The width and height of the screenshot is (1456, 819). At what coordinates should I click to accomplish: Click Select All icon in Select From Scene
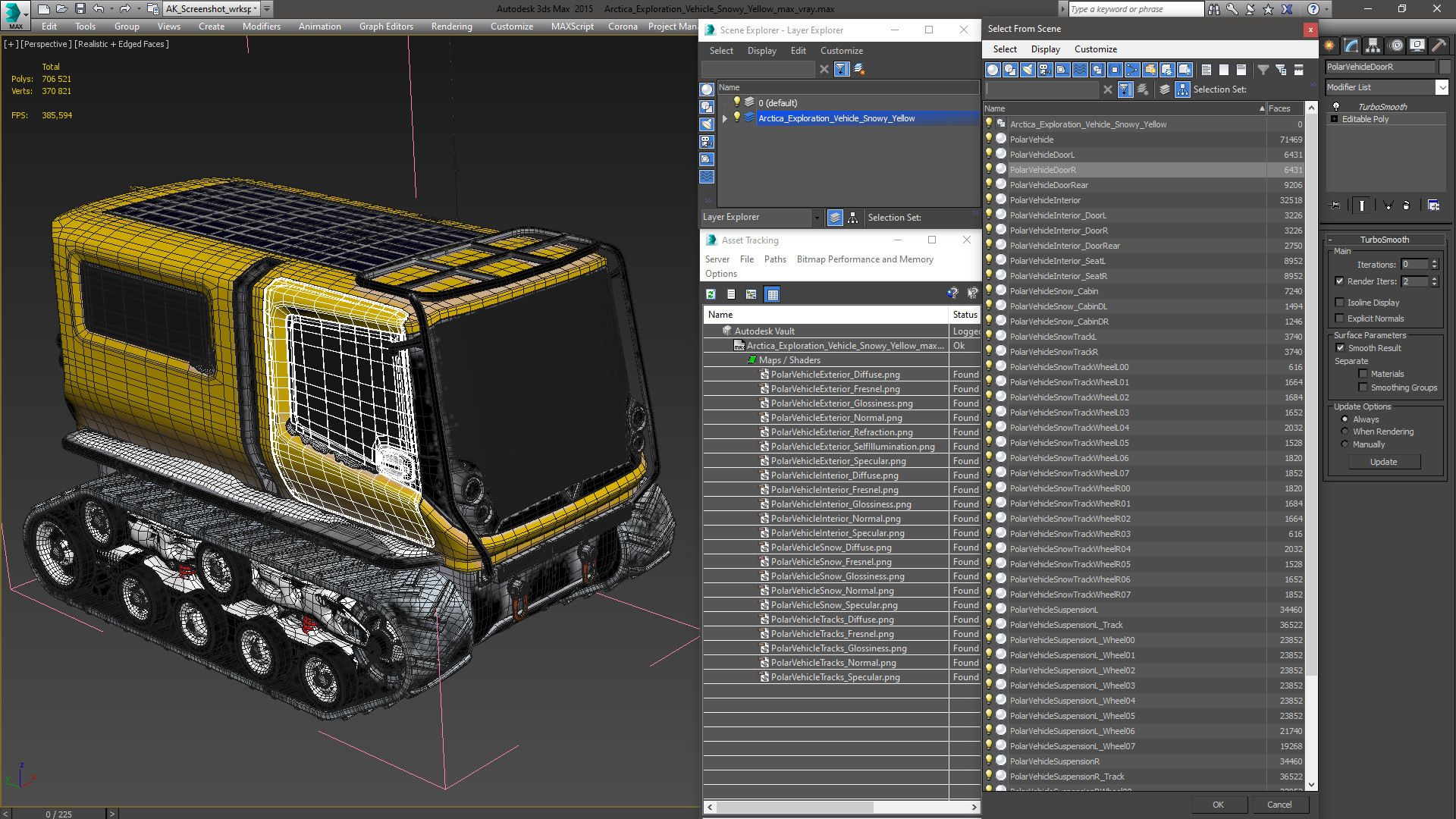pos(1207,70)
